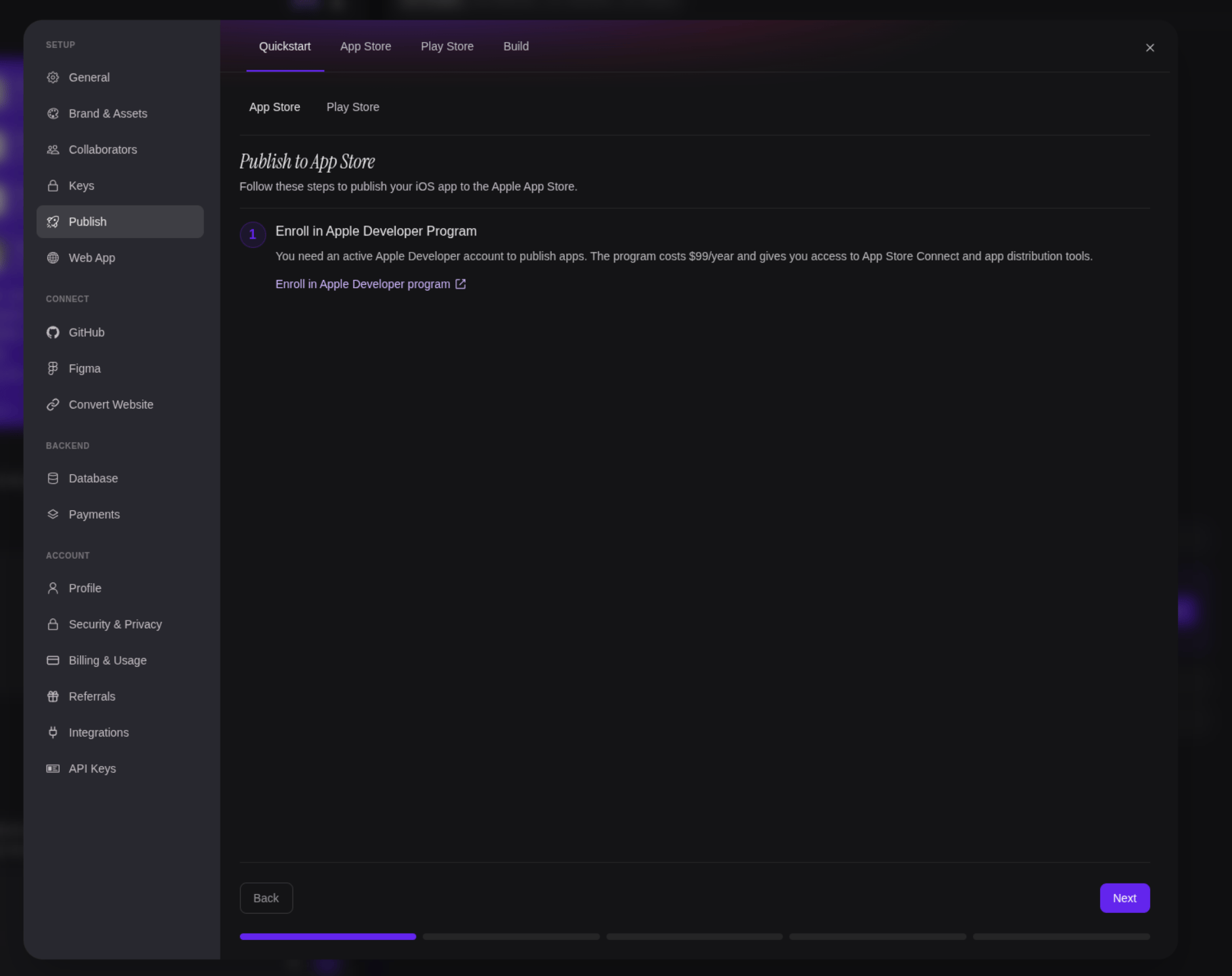Click the Security & Privacy lock icon
The image size is (1232, 976).
(53, 624)
